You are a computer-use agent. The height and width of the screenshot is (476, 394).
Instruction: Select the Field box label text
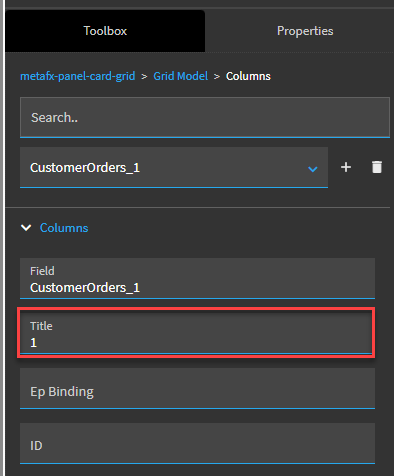point(42,271)
